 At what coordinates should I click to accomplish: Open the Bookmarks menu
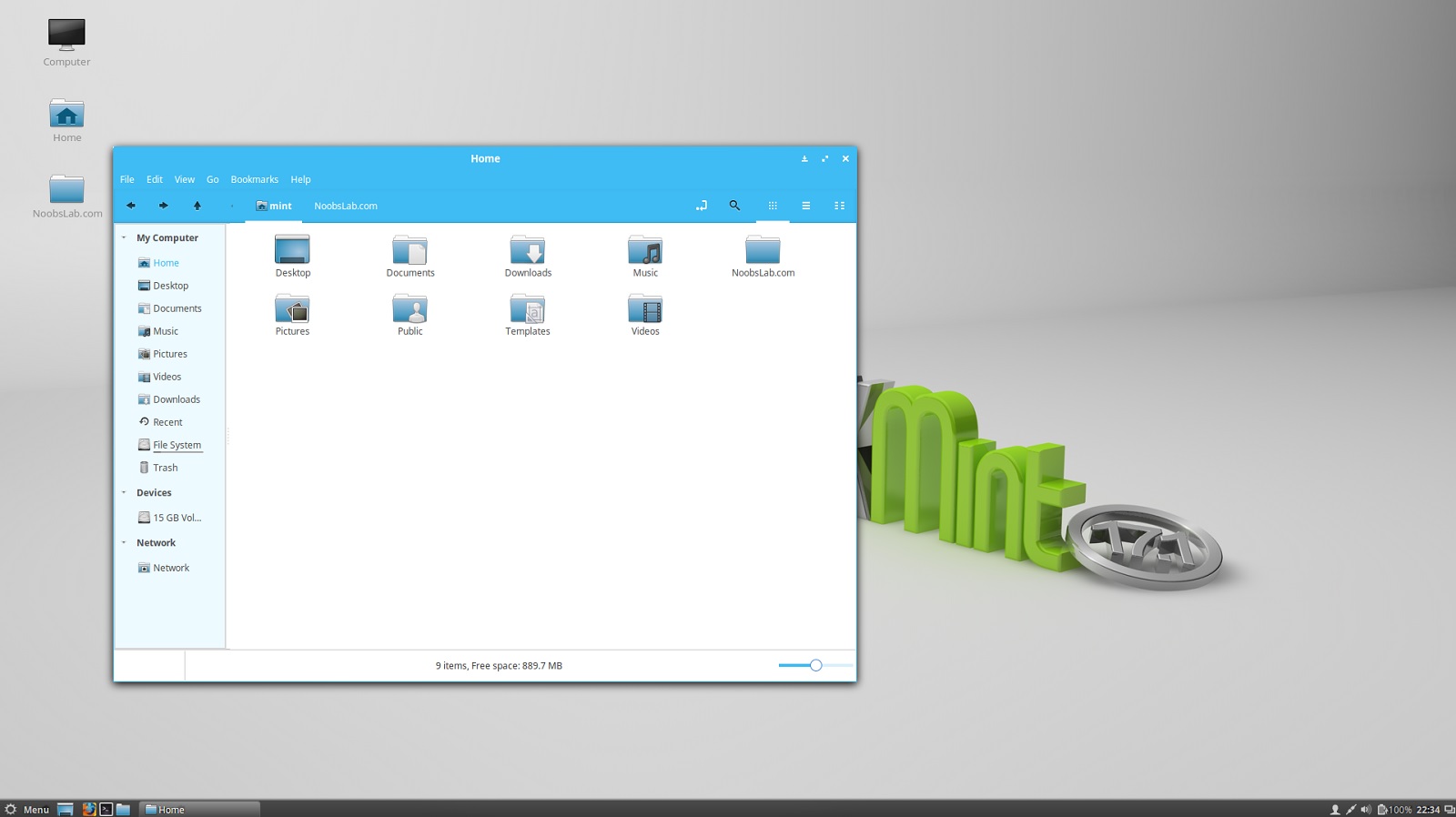pos(255,179)
